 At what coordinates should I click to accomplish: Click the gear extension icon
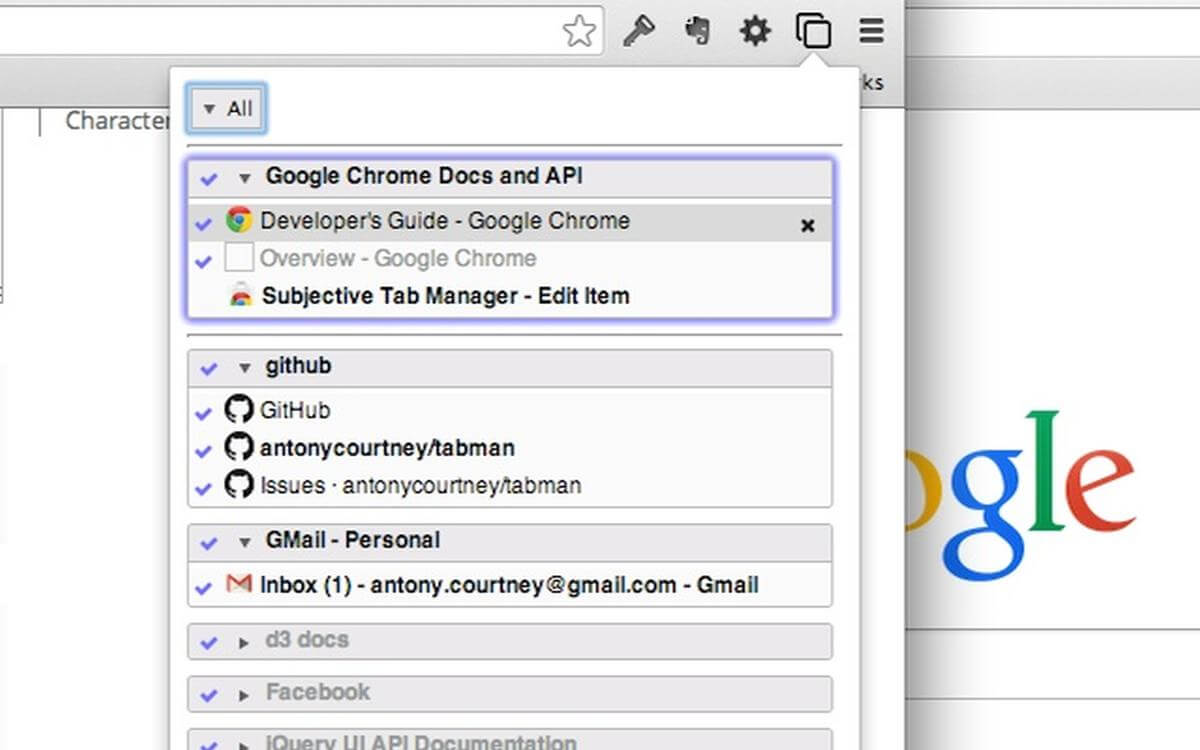pos(755,32)
